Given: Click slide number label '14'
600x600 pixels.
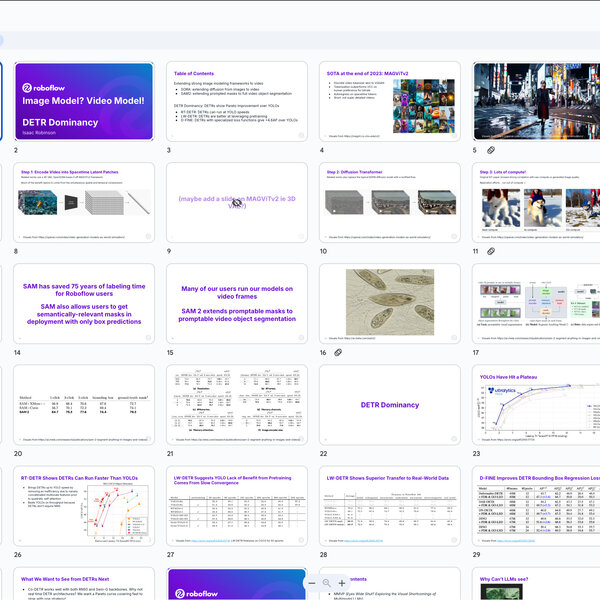Looking at the screenshot, I should click(17, 352).
